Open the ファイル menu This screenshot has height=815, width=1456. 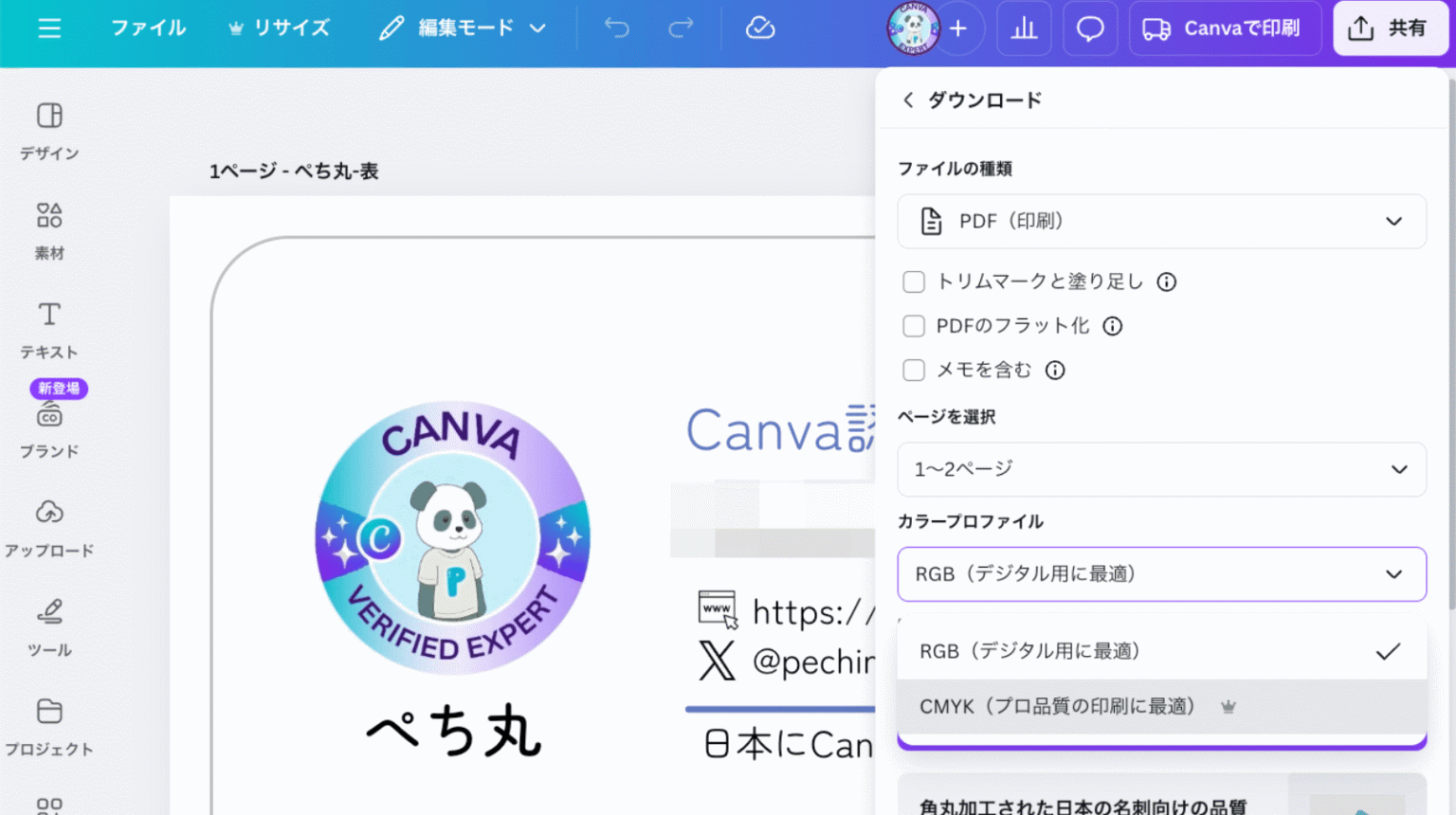click(148, 27)
